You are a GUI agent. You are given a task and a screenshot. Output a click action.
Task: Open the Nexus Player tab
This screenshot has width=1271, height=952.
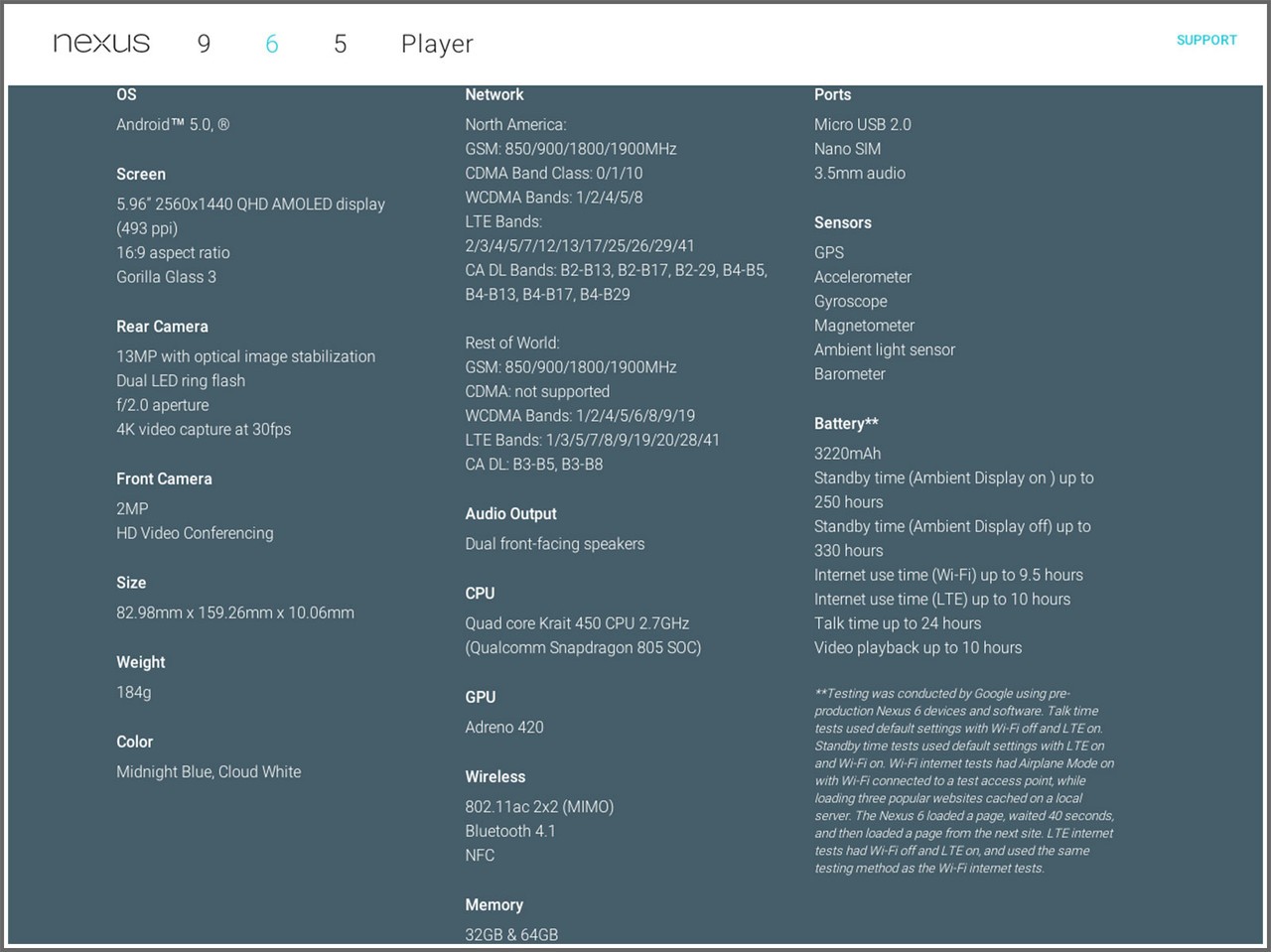pos(437,45)
